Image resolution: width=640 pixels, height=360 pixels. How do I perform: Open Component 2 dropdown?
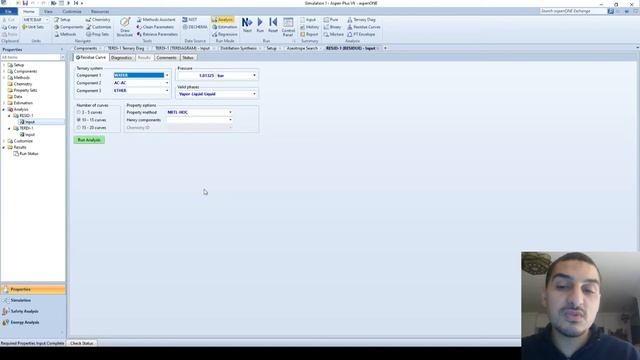167,83
